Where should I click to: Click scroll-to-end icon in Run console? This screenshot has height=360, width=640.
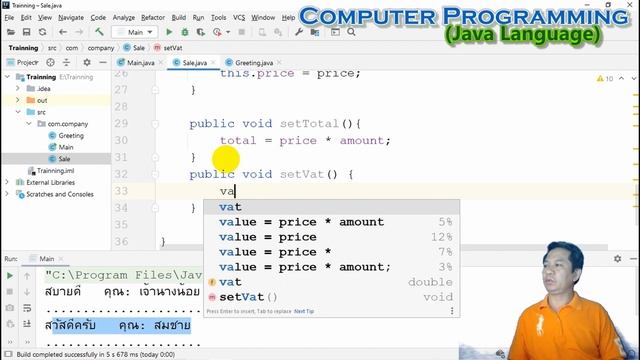click(27, 324)
